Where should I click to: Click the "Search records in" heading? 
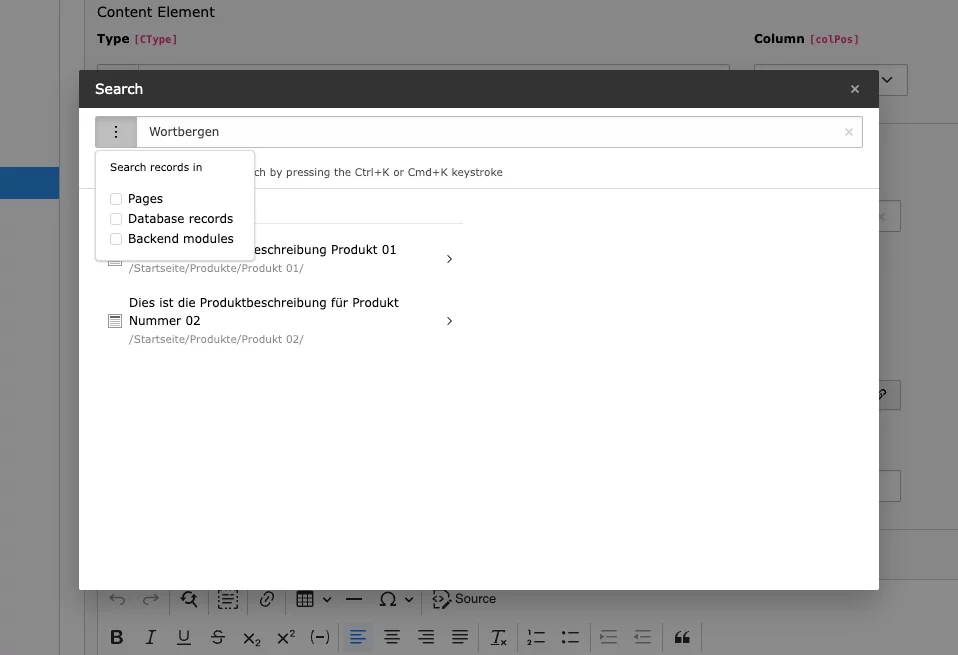coord(156,167)
